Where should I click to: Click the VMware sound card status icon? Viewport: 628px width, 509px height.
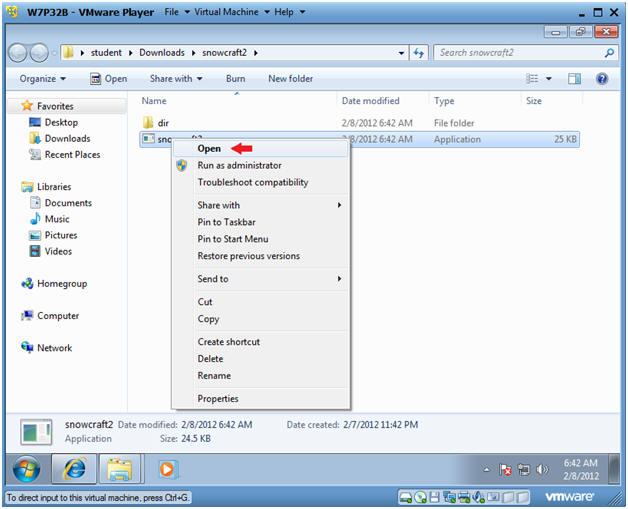pos(478,497)
